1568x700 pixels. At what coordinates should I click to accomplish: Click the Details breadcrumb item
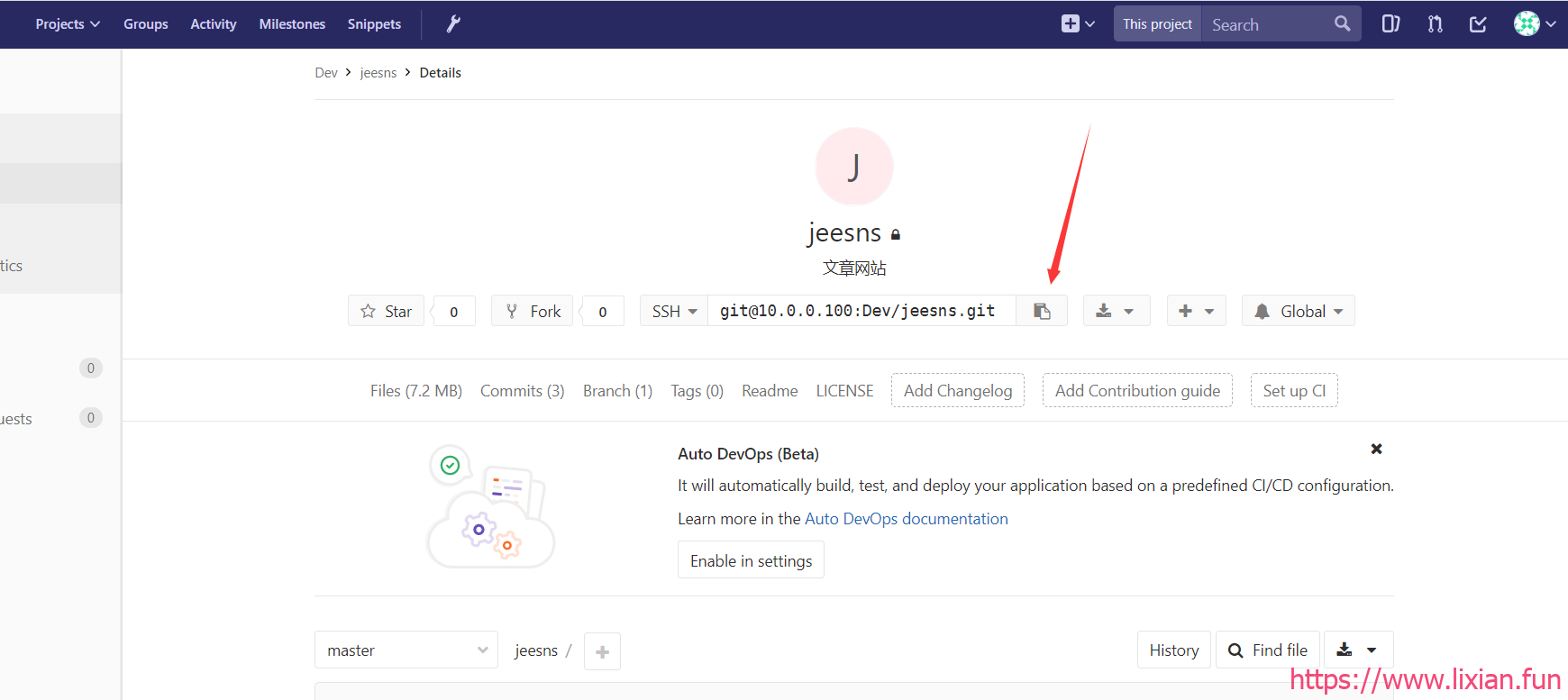tap(441, 73)
